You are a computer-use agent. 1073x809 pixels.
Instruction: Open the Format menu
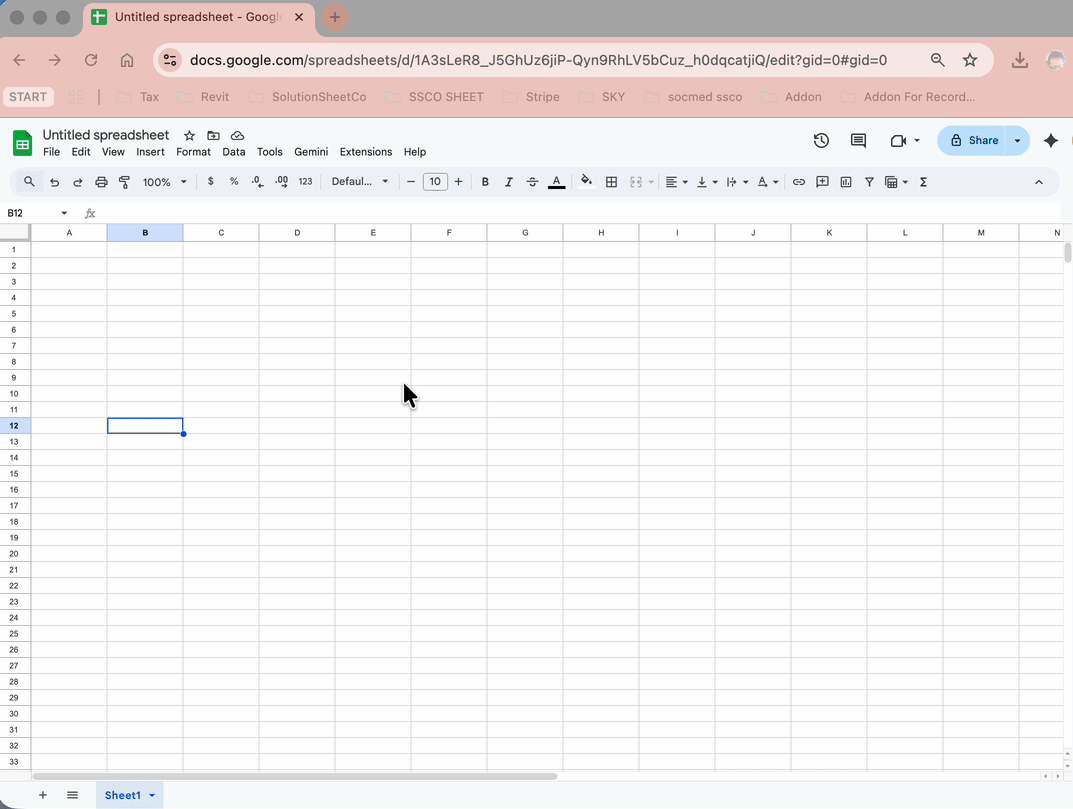[x=193, y=152]
